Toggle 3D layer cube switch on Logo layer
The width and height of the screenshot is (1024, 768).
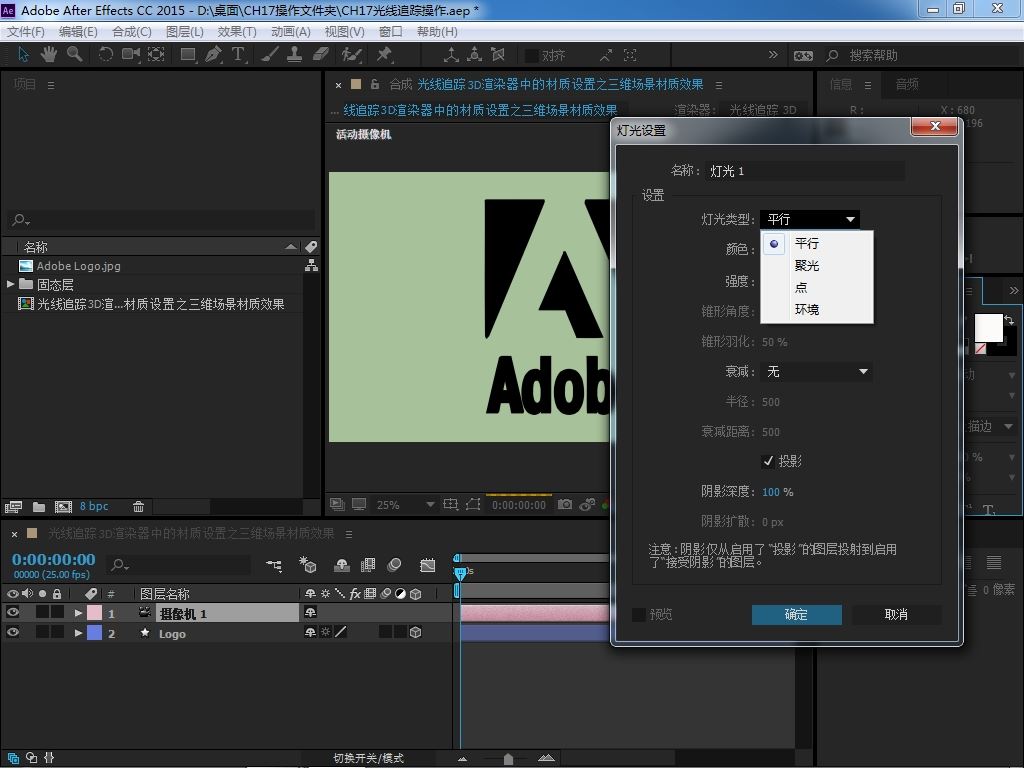[415, 632]
